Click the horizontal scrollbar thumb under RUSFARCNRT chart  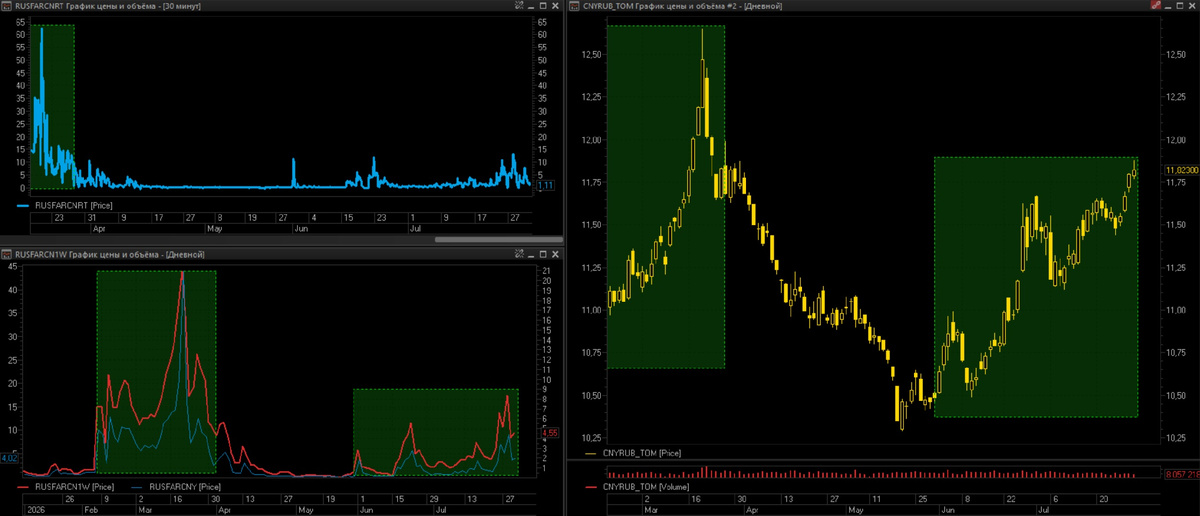498,239
